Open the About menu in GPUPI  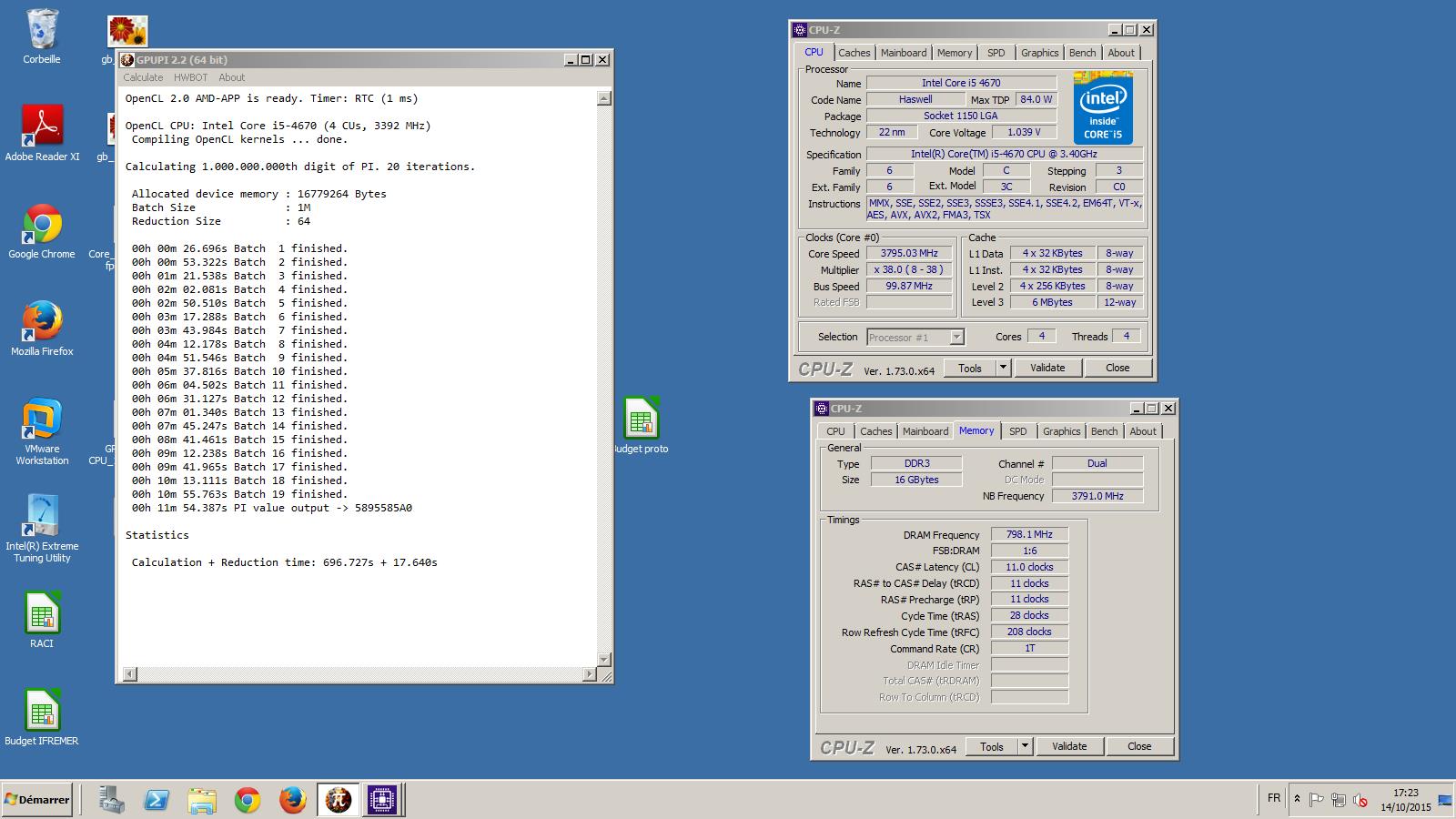click(x=231, y=77)
